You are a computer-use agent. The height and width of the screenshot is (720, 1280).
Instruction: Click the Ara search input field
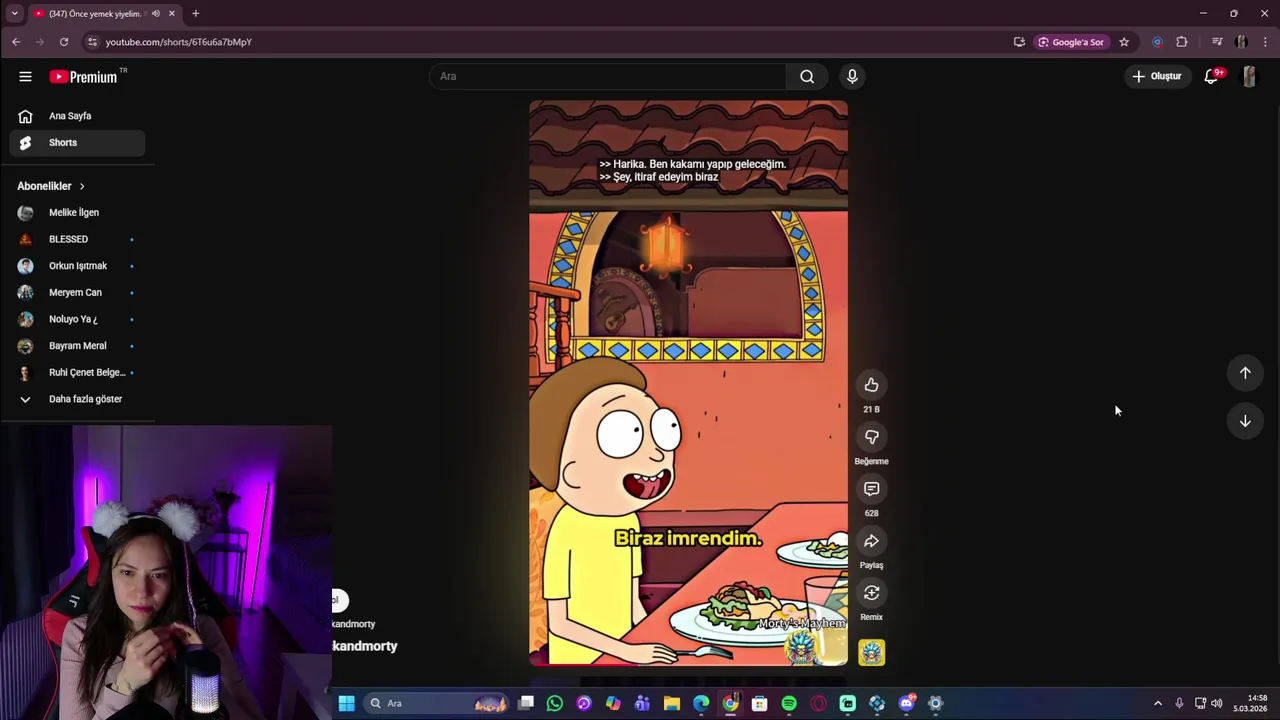click(608, 76)
